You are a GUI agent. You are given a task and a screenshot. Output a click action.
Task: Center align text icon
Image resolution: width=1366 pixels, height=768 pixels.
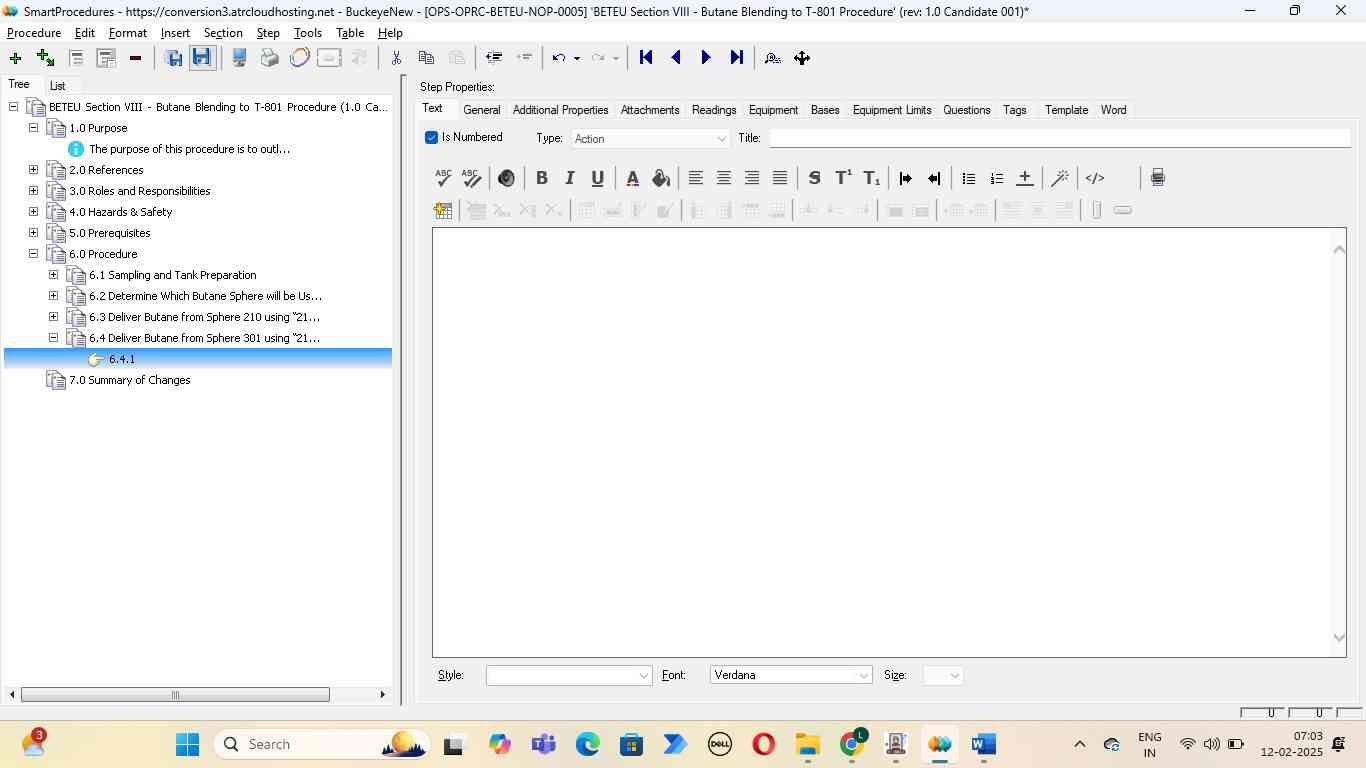pos(724,178)
